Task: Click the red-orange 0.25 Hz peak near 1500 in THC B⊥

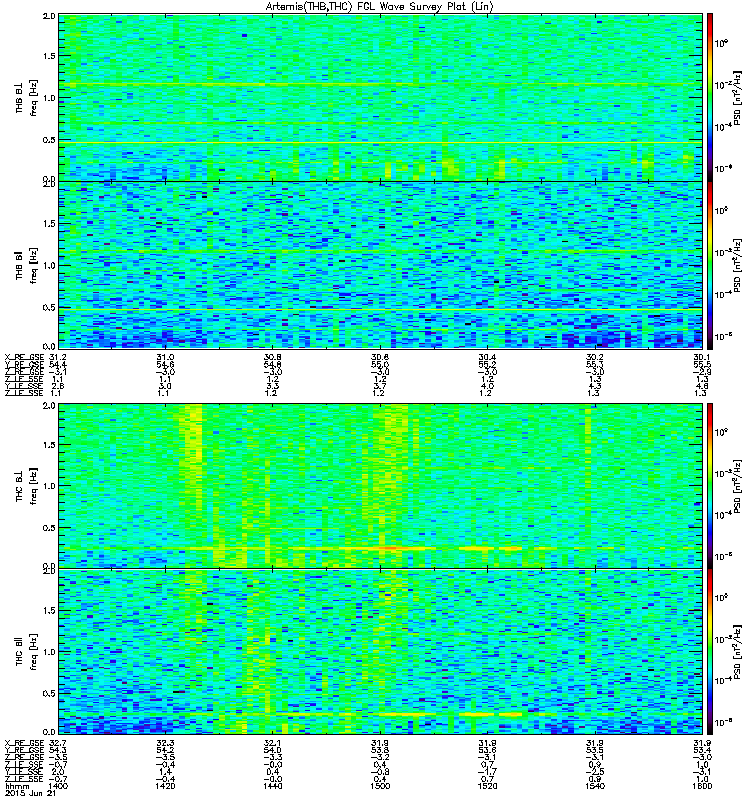Action: coord(389,548)
